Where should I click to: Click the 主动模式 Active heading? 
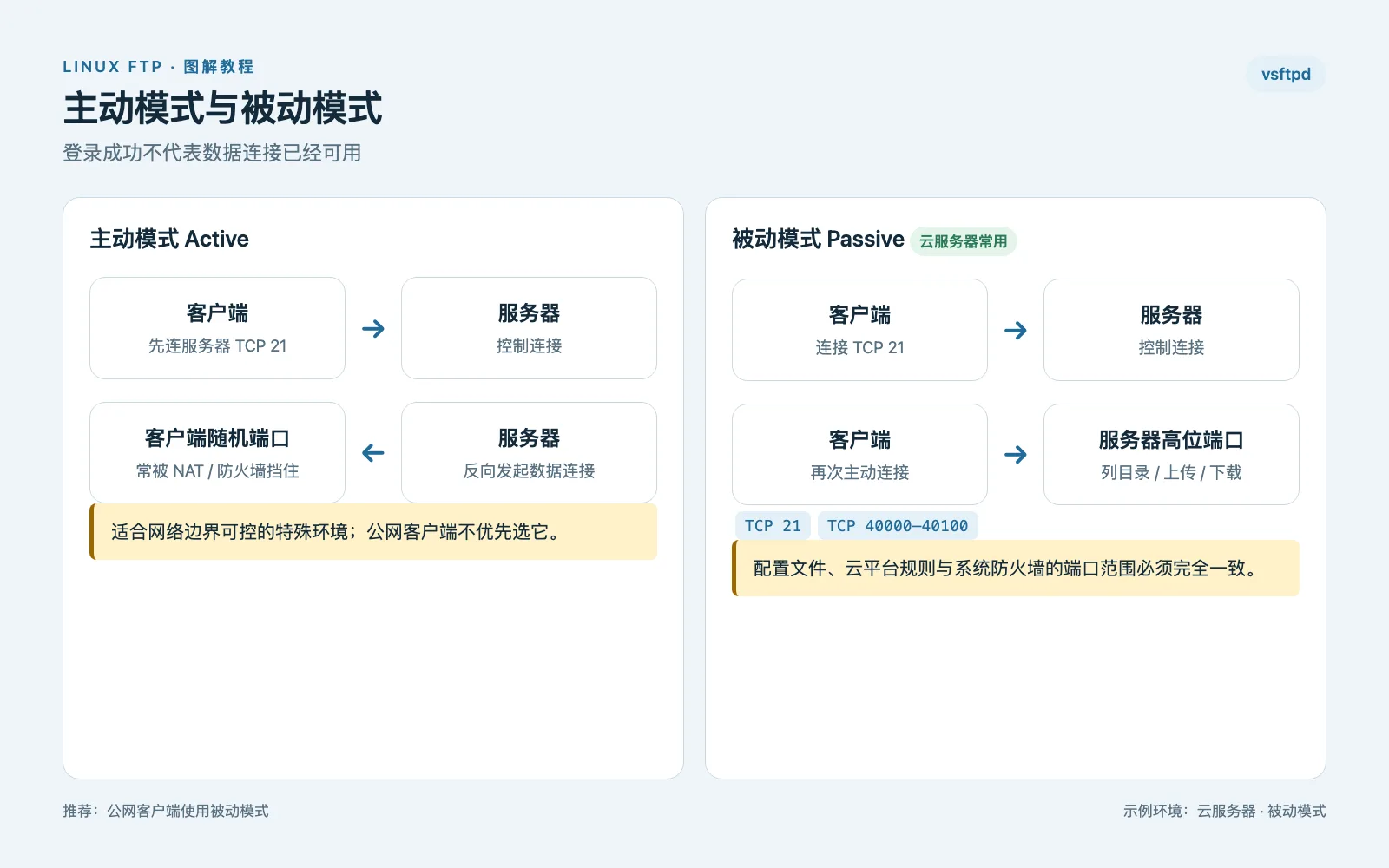(x=169, y=239)
